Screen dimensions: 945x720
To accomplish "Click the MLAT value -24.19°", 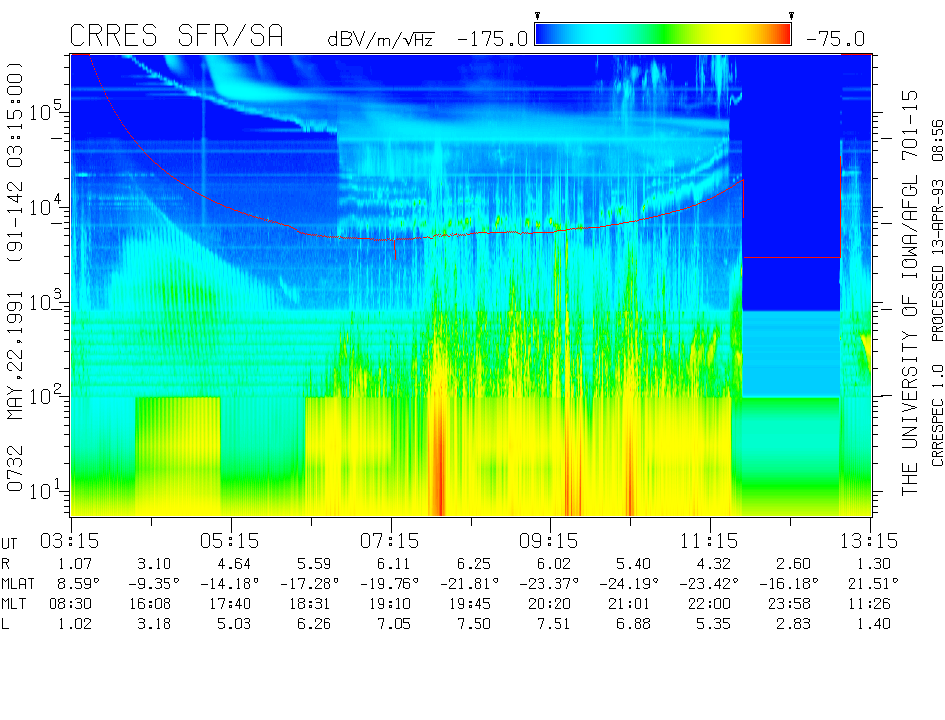I will tap(630, 583).
